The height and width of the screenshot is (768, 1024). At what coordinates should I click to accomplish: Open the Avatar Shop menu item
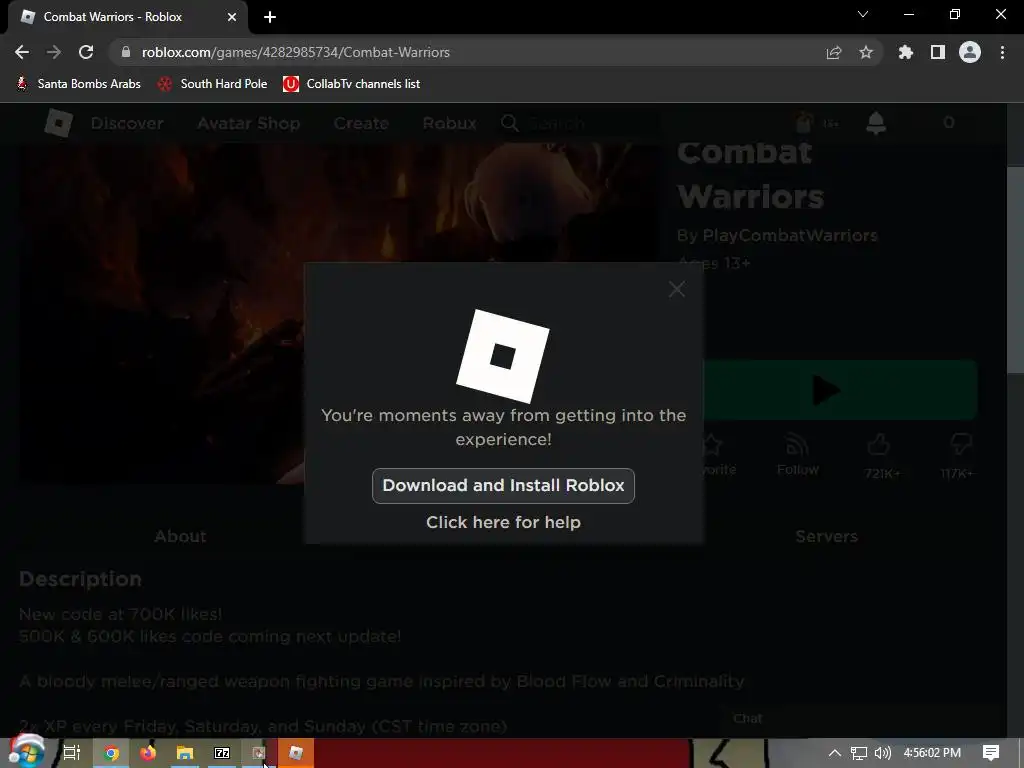(249, 123)
